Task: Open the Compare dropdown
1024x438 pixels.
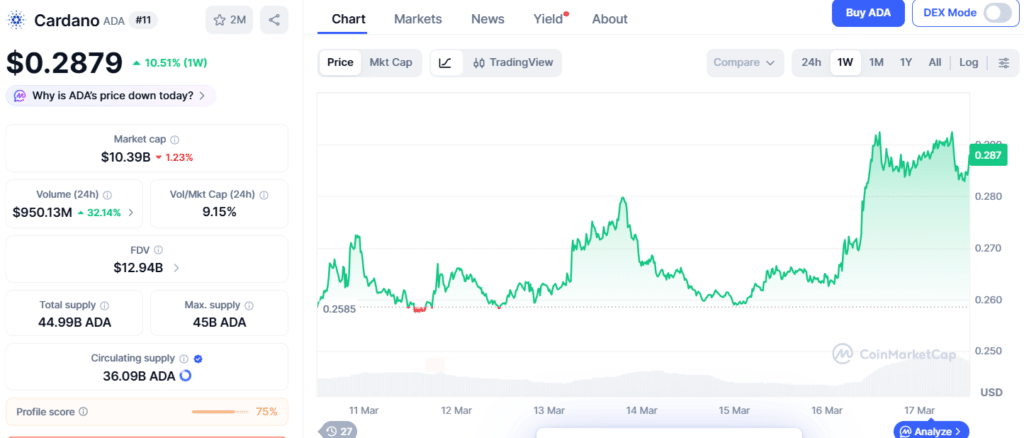Action: click(x=745, y=63)
